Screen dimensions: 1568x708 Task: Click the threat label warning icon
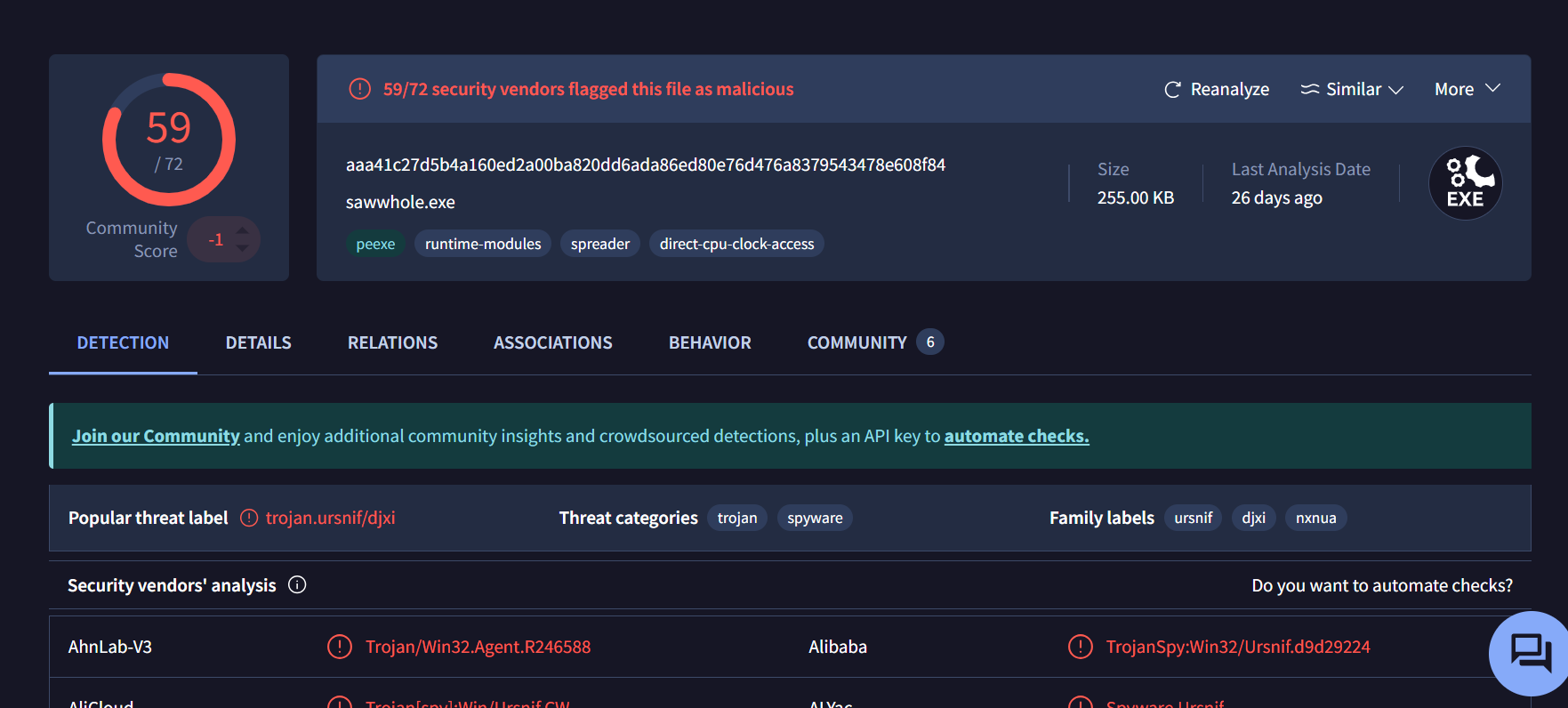(x=249, y=518)
